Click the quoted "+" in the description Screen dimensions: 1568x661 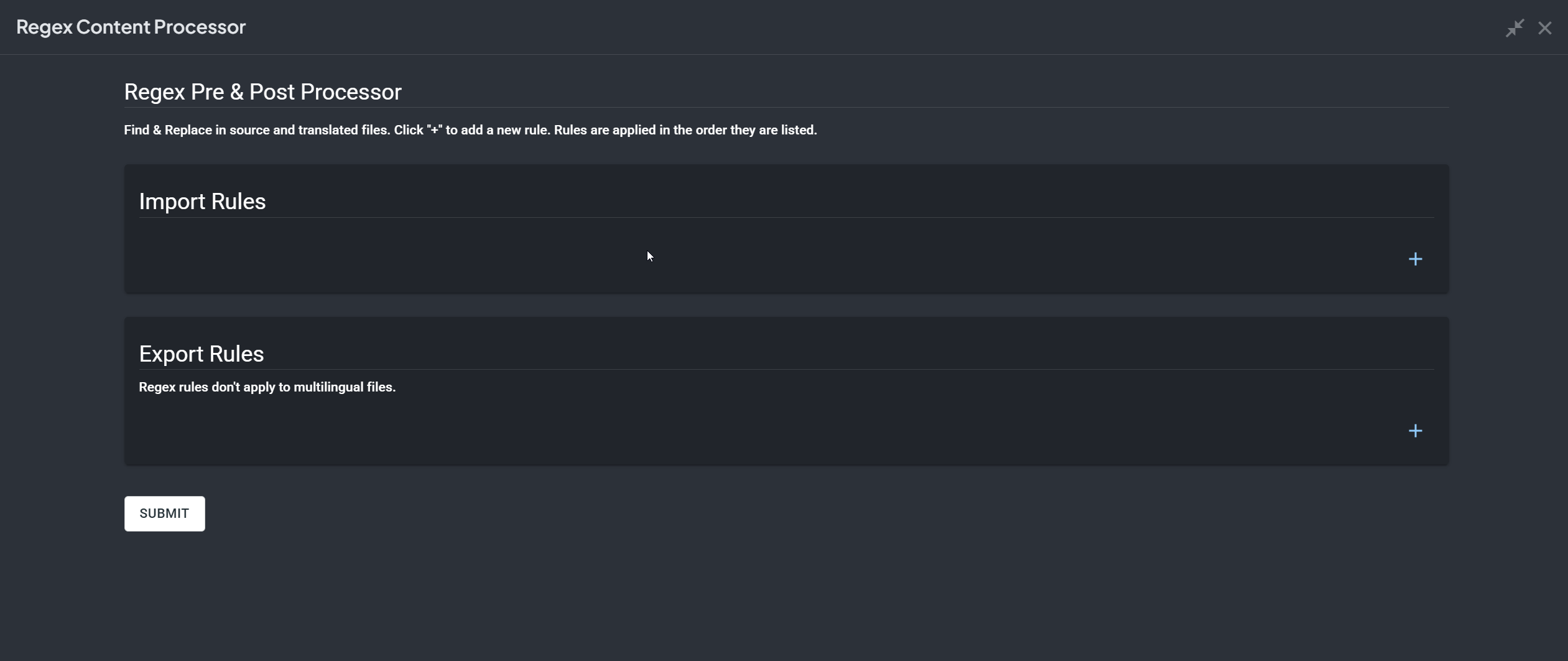point(434,130)
